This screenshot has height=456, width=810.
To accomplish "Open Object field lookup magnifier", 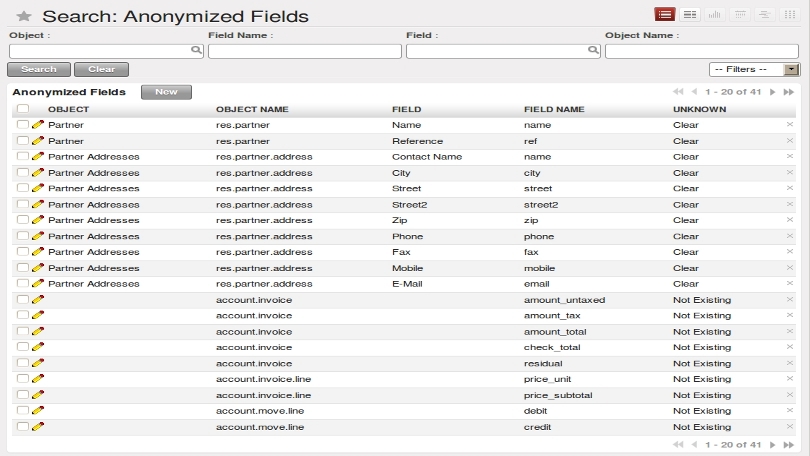I will pyautogui.click(x=196, y=50).
